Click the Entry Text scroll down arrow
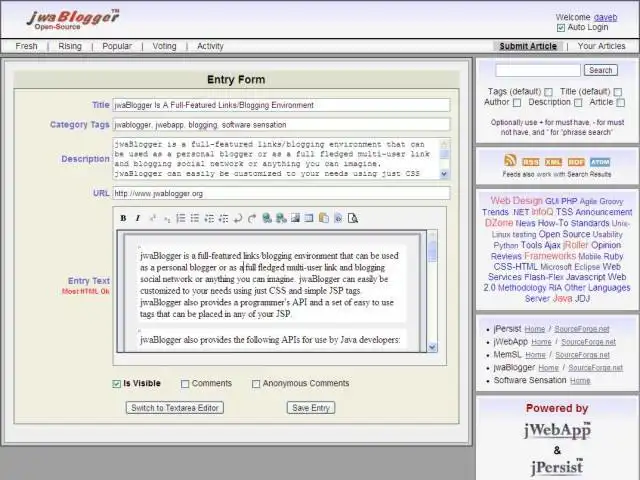The image size is (640, 480). pos(432,347)
